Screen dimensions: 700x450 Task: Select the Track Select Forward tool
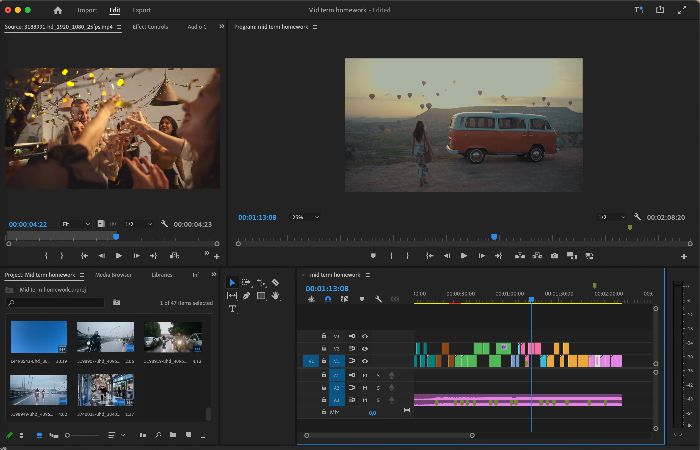[x=246, y=283]
